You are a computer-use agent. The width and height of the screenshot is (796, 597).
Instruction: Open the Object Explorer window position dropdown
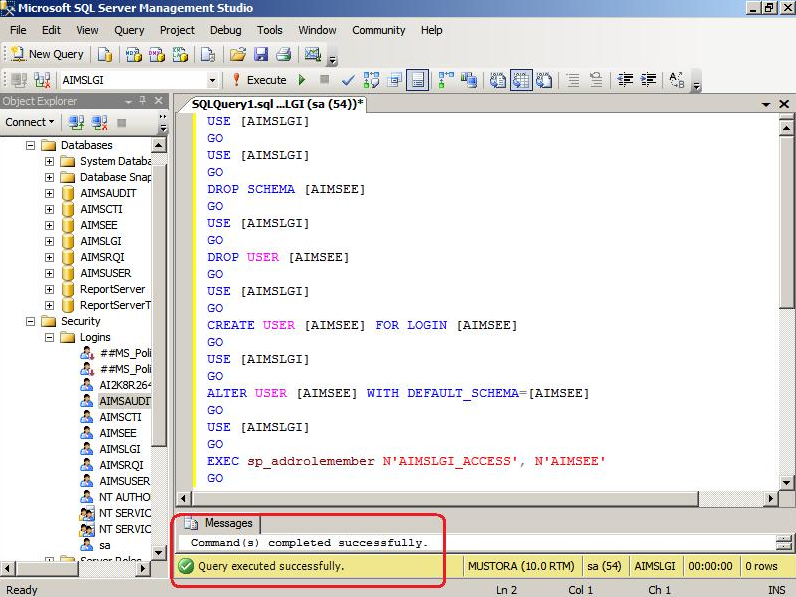128,102
